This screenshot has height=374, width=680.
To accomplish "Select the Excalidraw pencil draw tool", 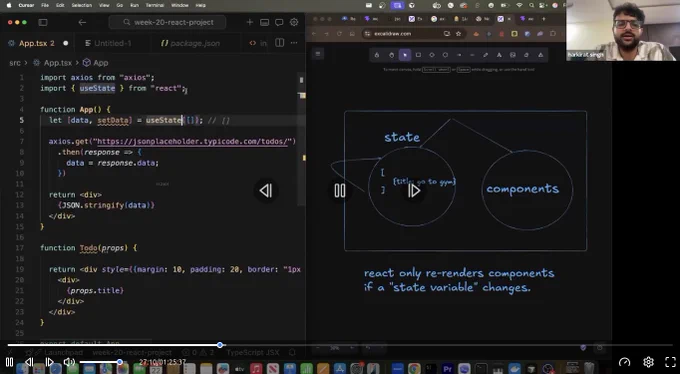I will pos(486,55).
